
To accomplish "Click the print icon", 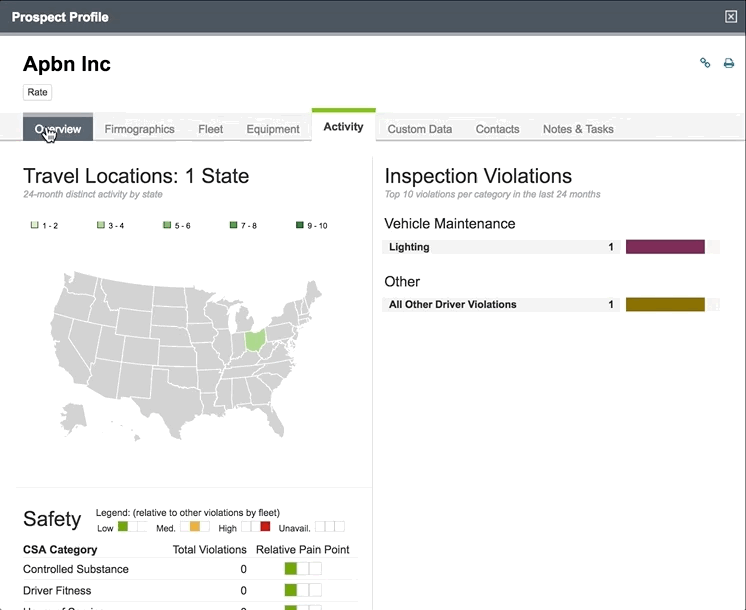I will [729, 63].
